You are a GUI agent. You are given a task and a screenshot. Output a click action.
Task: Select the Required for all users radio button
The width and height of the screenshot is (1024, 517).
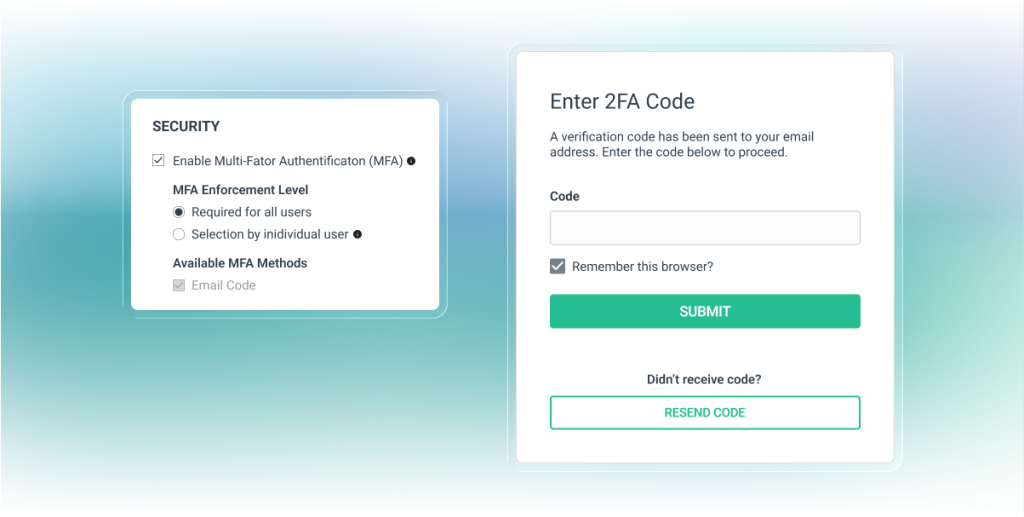click(x=179, y=212)
